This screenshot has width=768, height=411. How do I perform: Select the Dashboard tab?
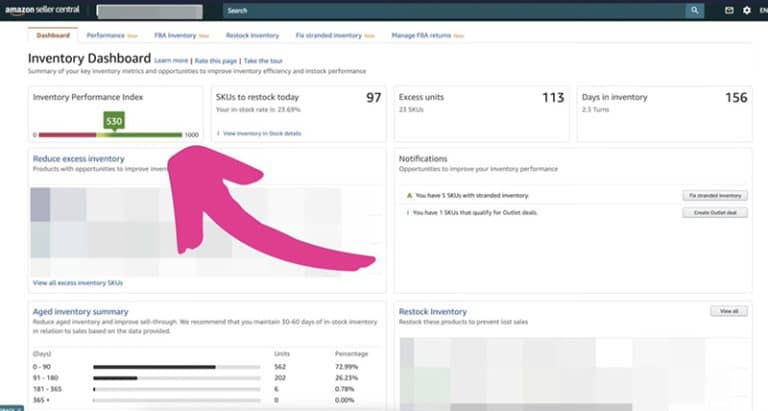53,35
